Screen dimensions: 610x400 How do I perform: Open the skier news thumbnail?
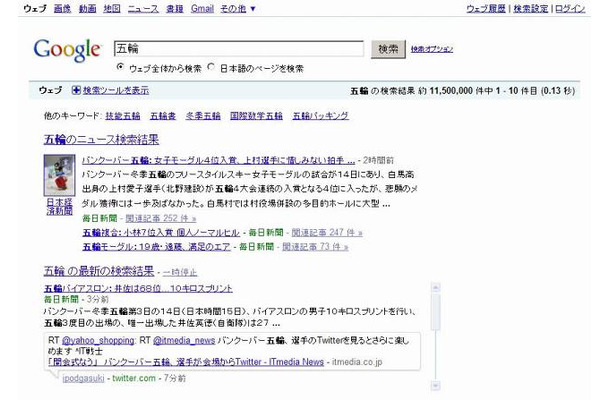tap(60, 175)
